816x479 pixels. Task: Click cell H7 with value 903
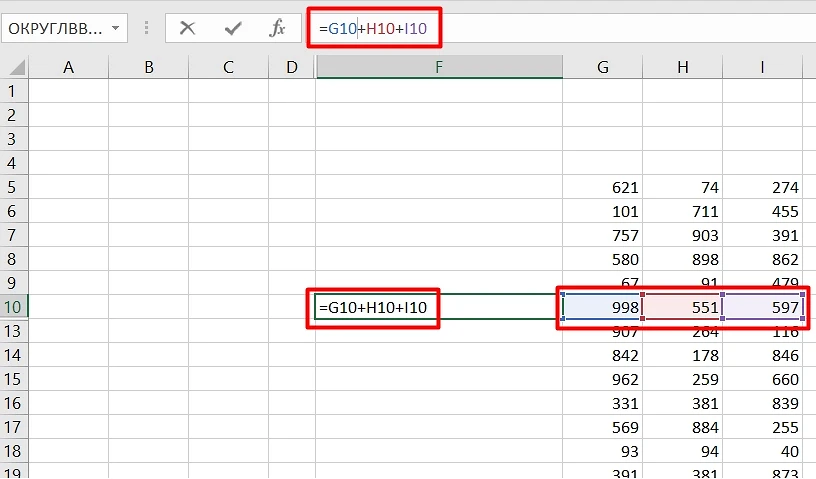(x=682, y=235)
